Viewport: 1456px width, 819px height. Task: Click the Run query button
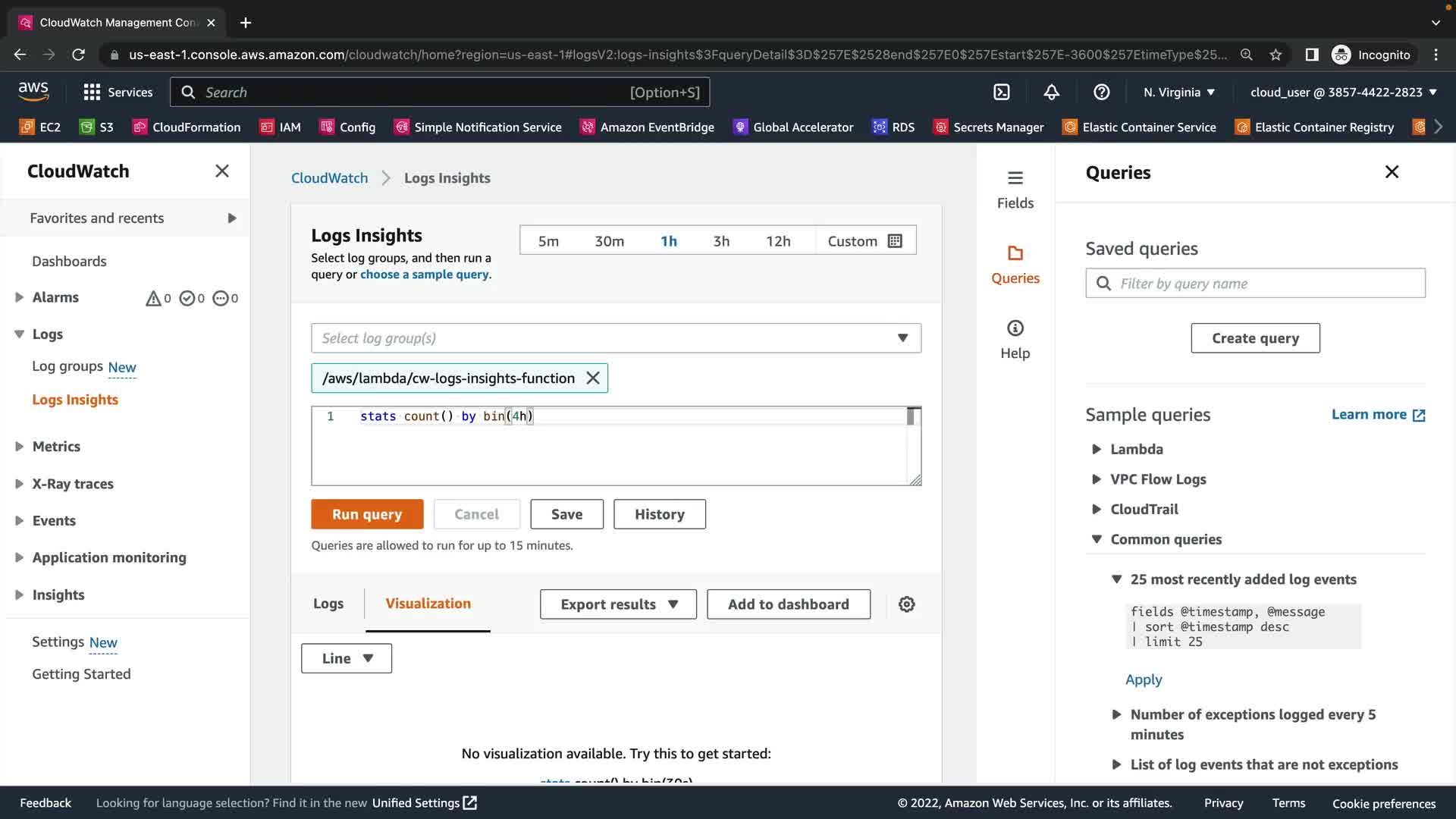(x=367, y=514)
